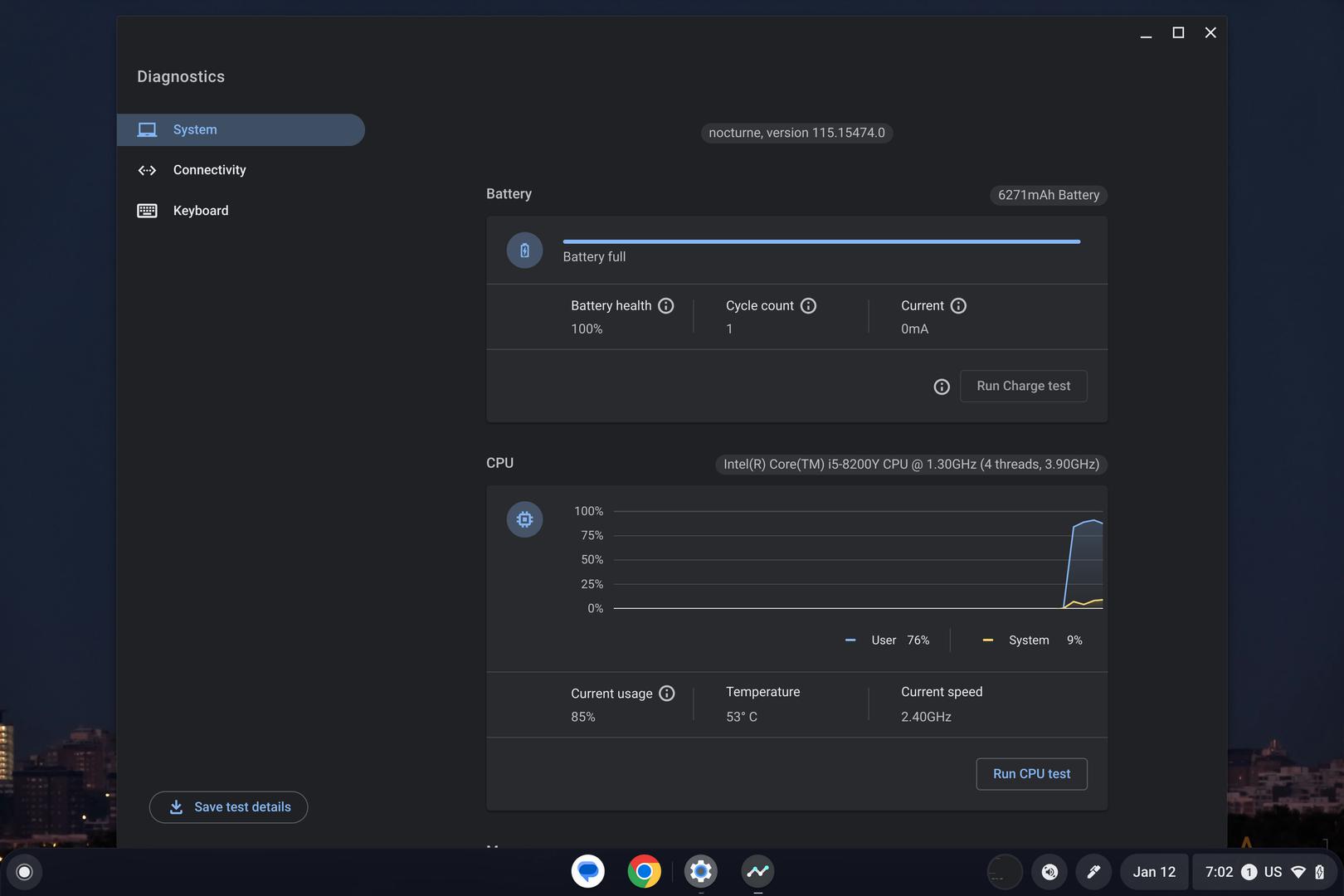Open the Jan 12 calendar date
1344x896 pixels.
[x=1154, y=872]
